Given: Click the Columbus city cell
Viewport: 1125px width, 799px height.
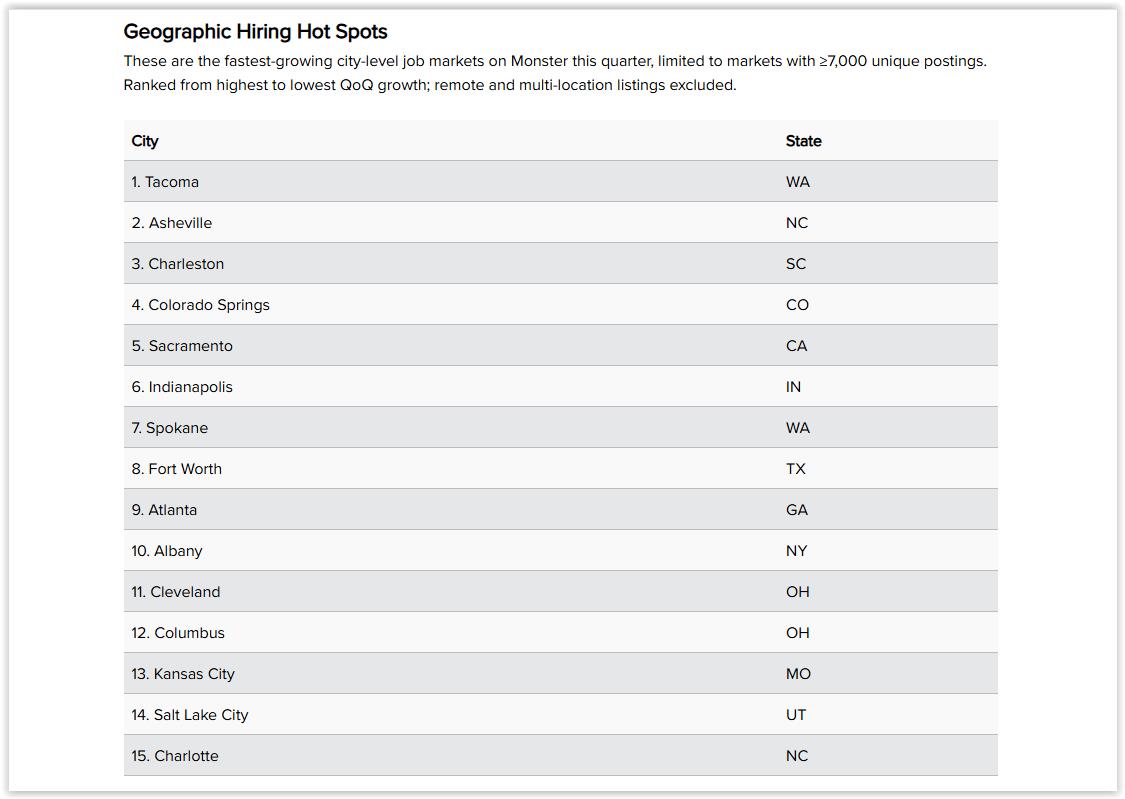Looking at the screenshot, I should tap(178, 633).
